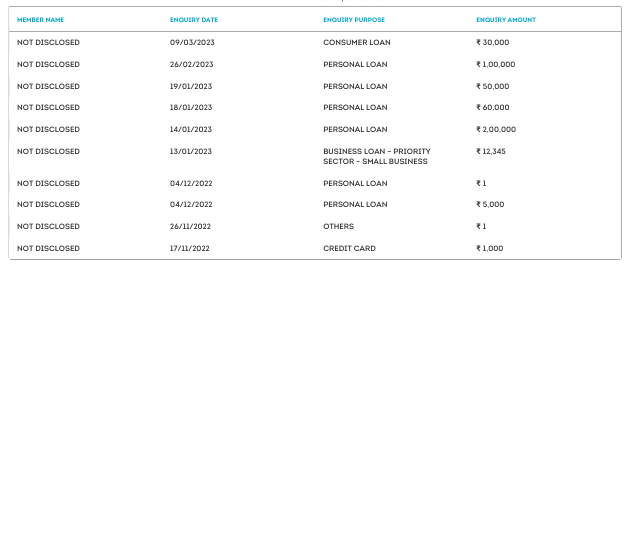Click the ₹ 1,00,000 amount cell
Viewport: 631px width, 536px height.
[496, 65]
